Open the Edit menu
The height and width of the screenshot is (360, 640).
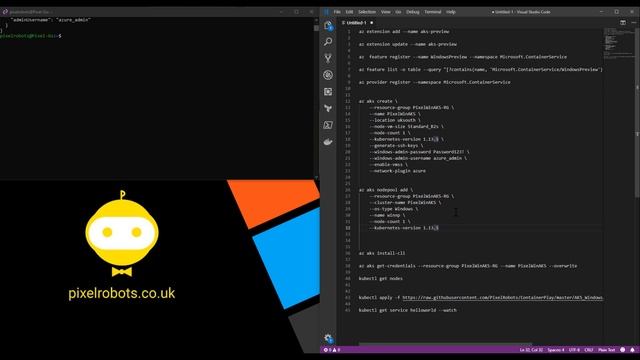349,12
